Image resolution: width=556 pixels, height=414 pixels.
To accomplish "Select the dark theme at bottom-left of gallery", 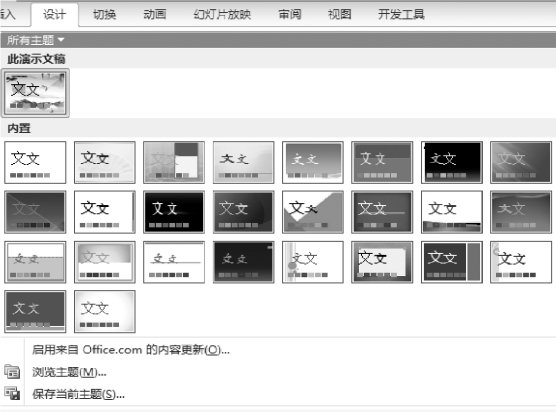I will pyautogui.click(x=35, y=312).
